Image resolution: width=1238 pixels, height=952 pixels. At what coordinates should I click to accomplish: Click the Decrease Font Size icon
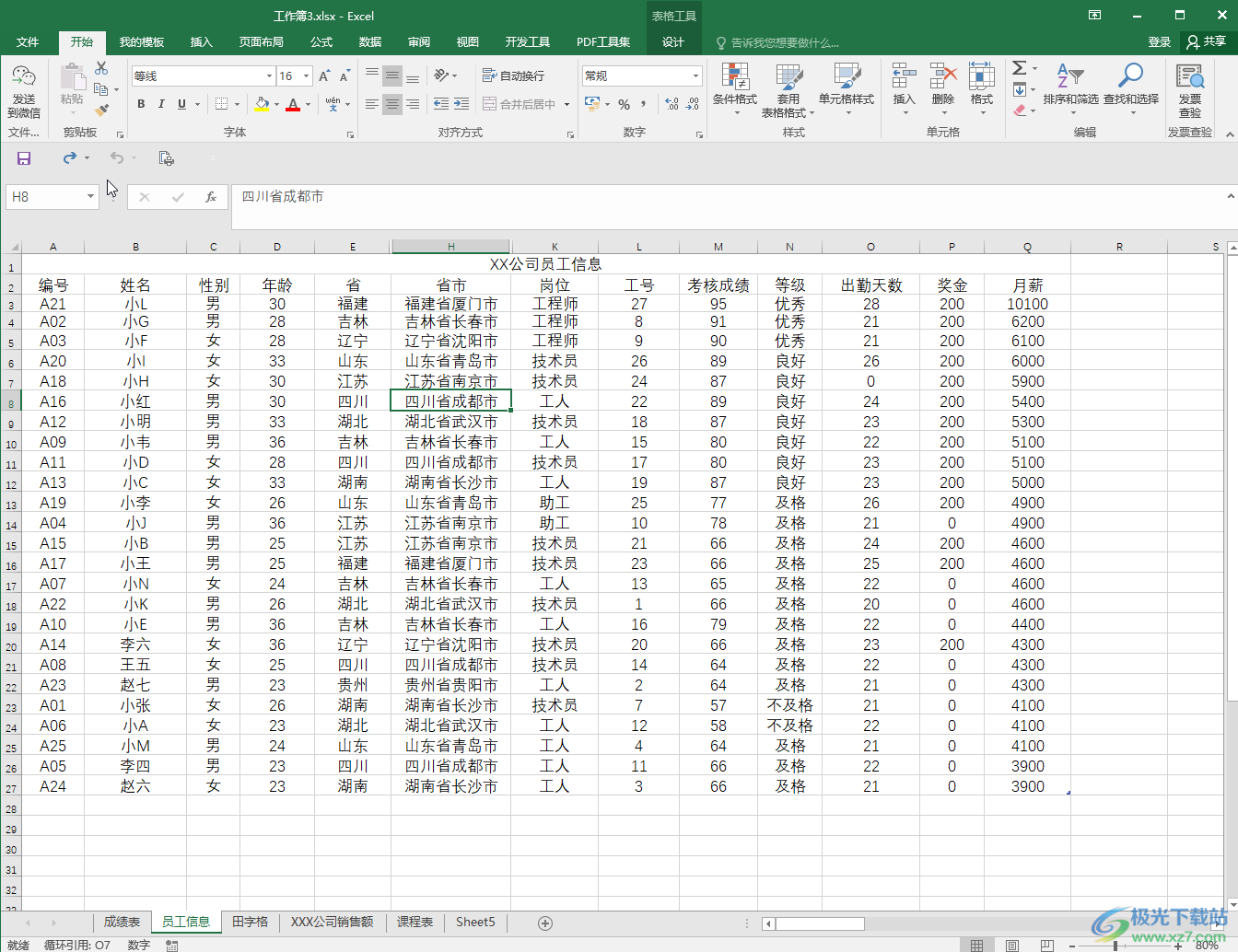(345, 76)
